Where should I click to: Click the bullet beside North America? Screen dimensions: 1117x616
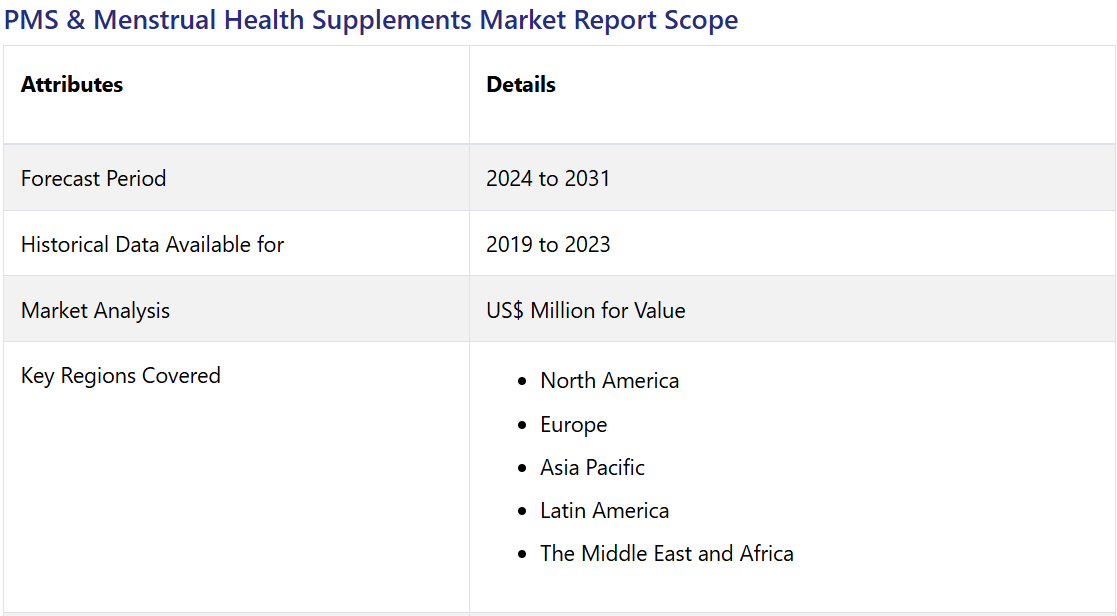point(522,382)
